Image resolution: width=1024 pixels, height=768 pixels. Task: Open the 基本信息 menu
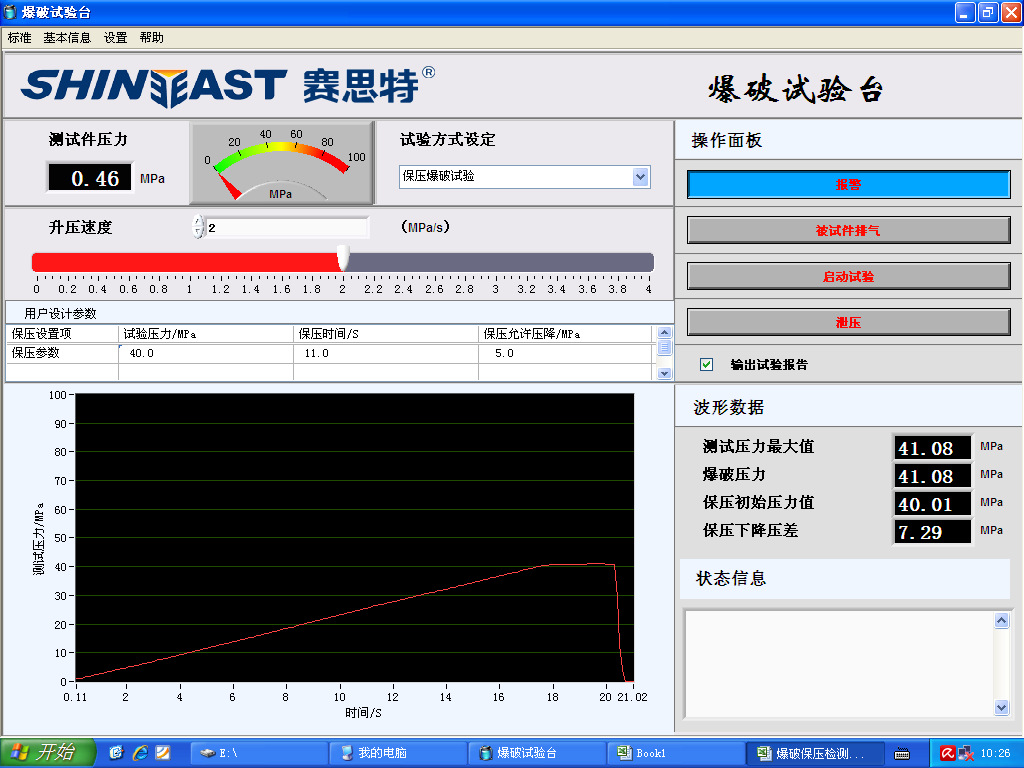coord(66,38)
